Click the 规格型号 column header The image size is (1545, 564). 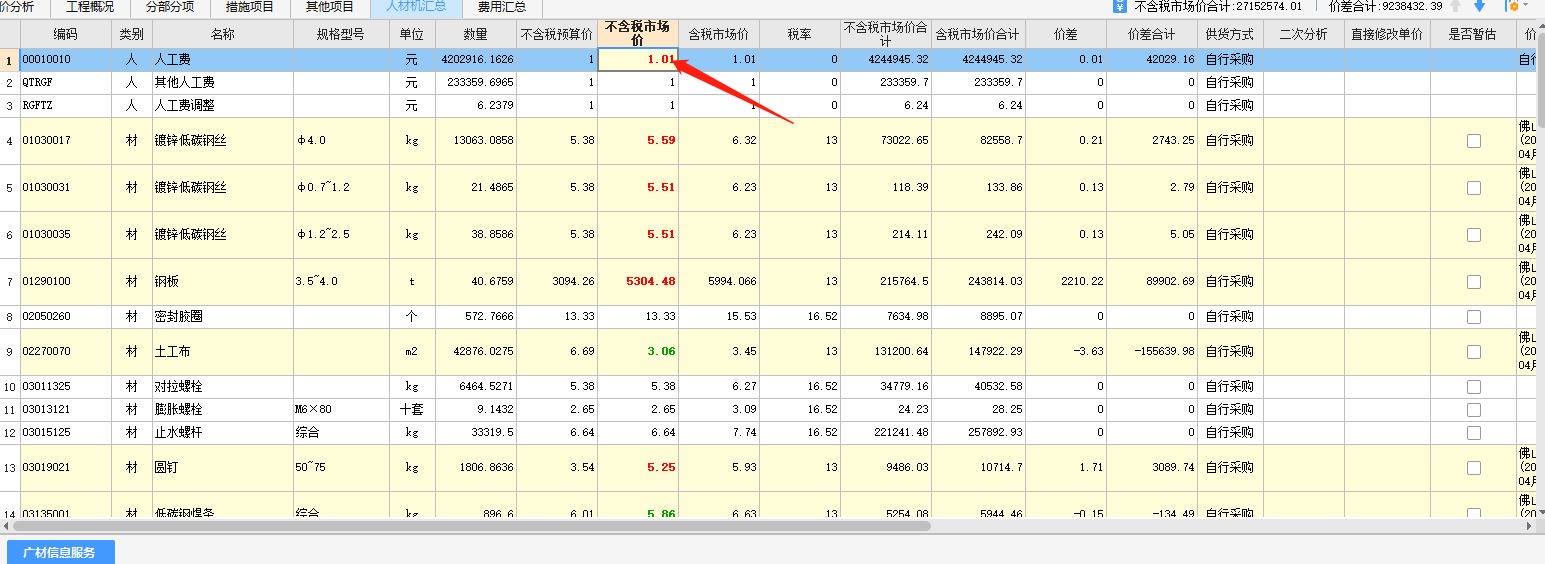coord(341,34)
